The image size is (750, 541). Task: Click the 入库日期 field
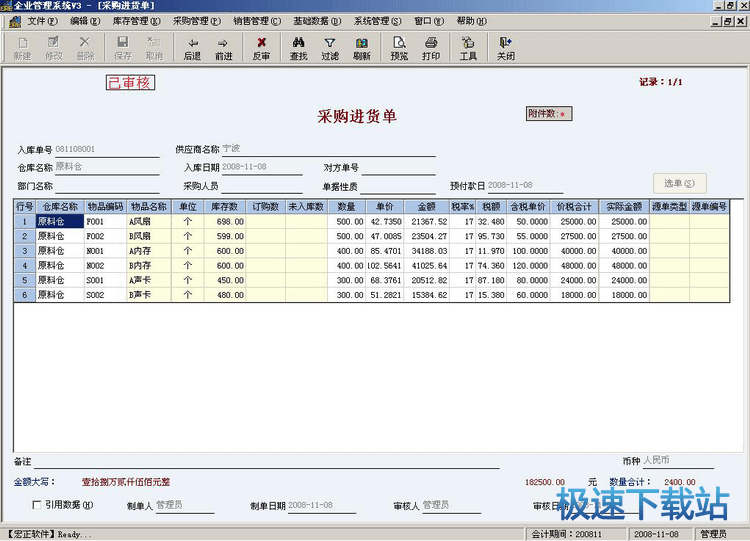pyautogui.click(x=262, y=167)
